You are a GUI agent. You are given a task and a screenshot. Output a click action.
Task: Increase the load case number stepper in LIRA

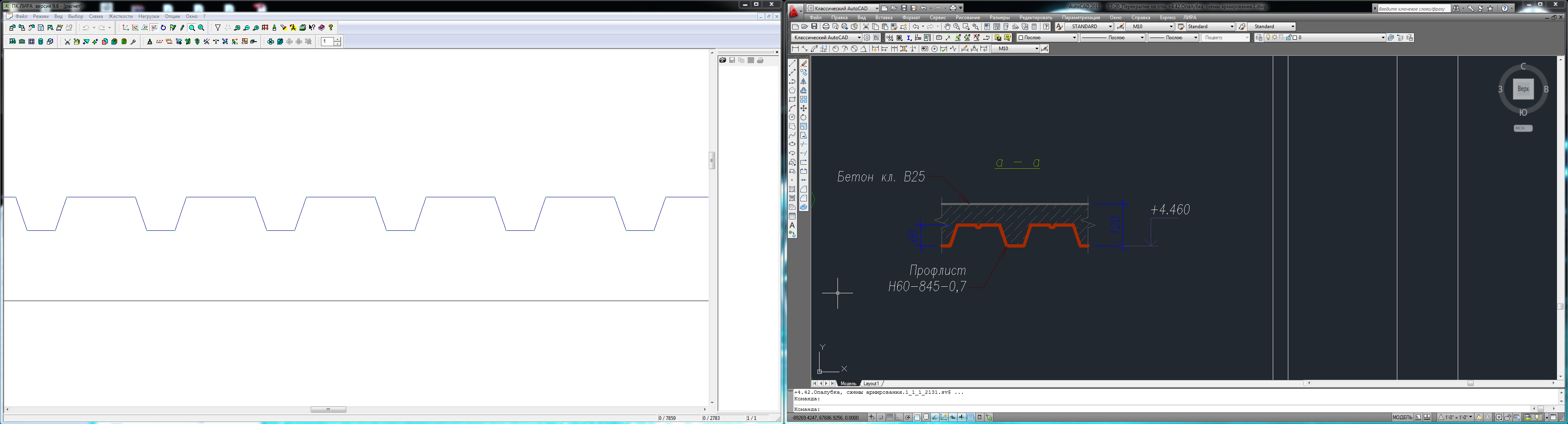[x=337, y=39]
